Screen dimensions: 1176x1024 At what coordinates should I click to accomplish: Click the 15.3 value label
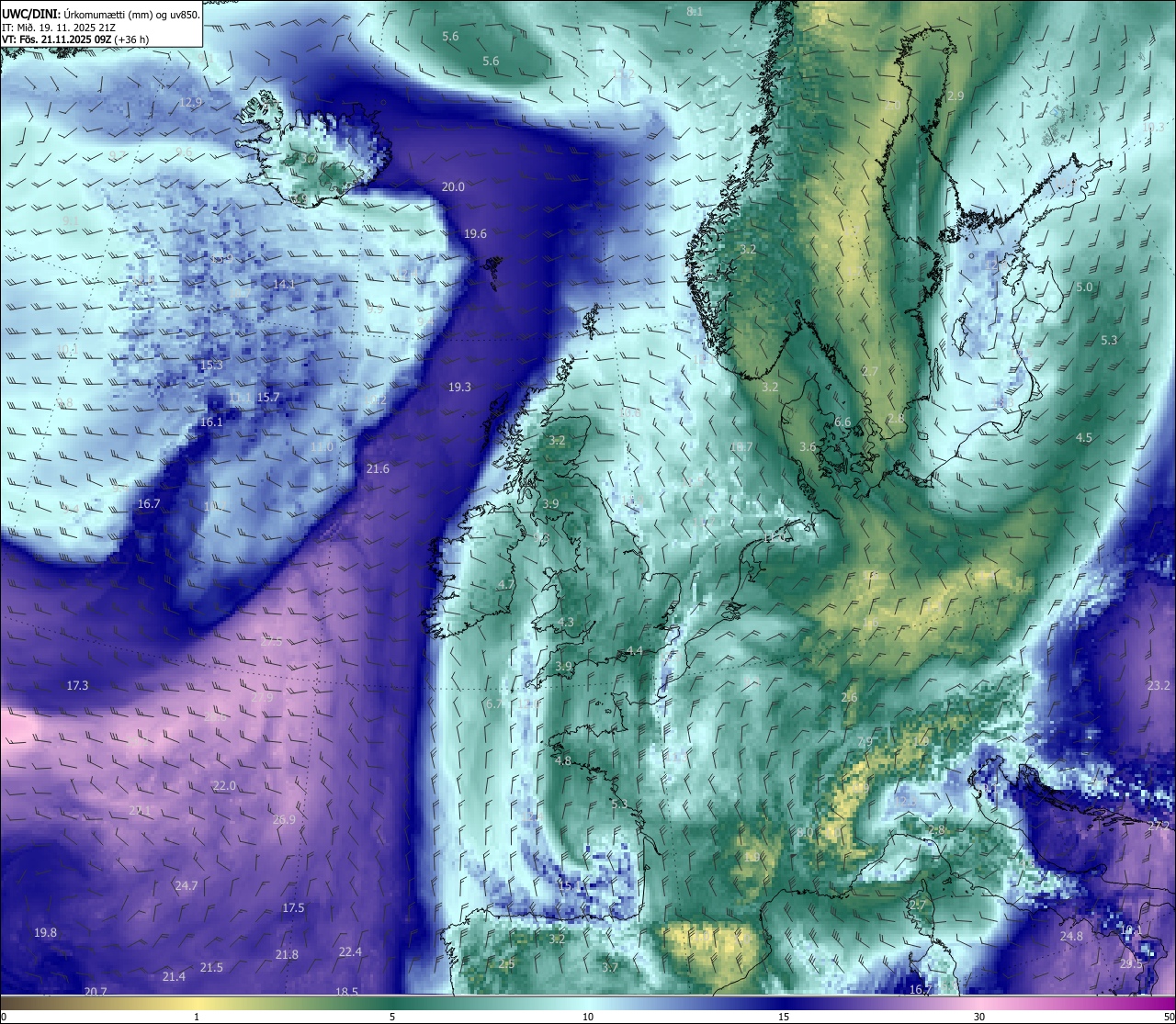click(211, 365)
